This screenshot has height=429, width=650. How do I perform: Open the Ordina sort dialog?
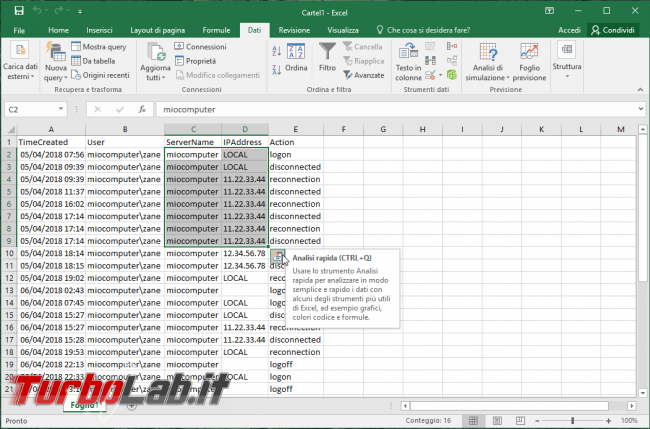296,57
